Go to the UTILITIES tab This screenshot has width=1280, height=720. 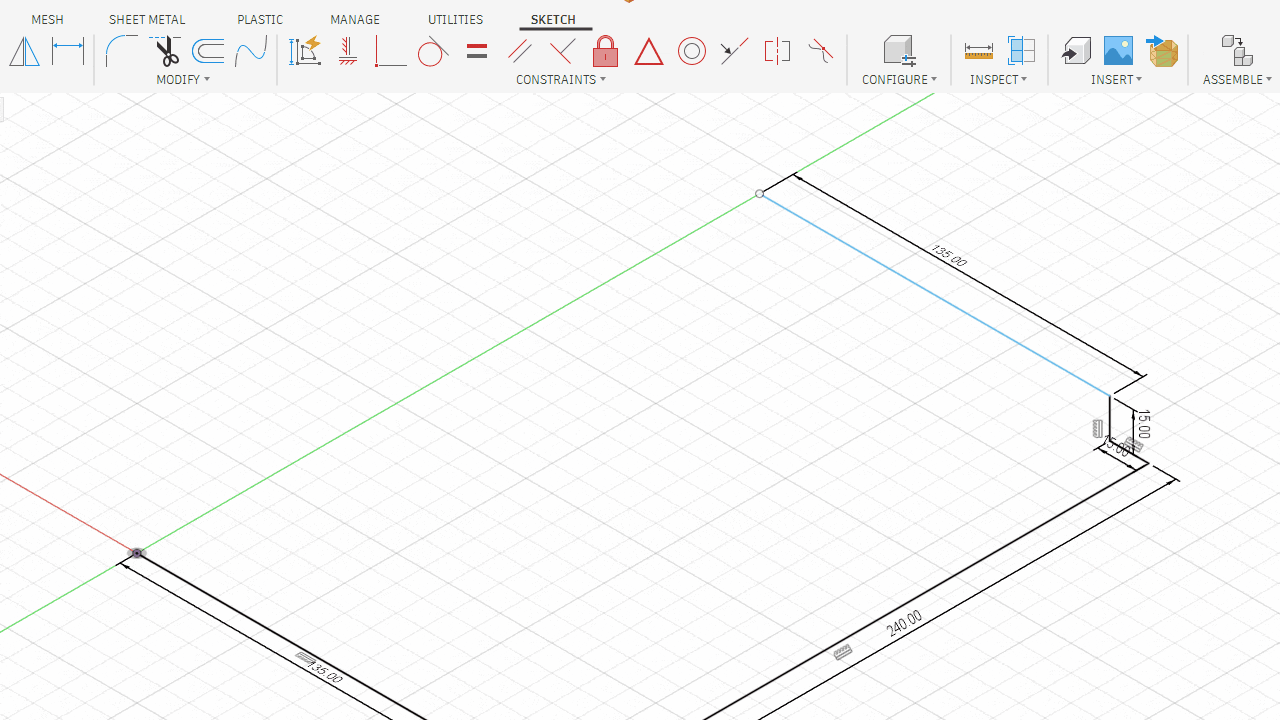pyautogui.click(x=455, y=19)
